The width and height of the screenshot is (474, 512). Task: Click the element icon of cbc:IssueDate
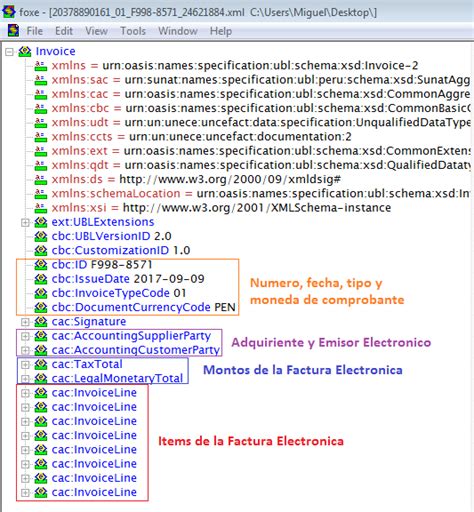[41, 279]
